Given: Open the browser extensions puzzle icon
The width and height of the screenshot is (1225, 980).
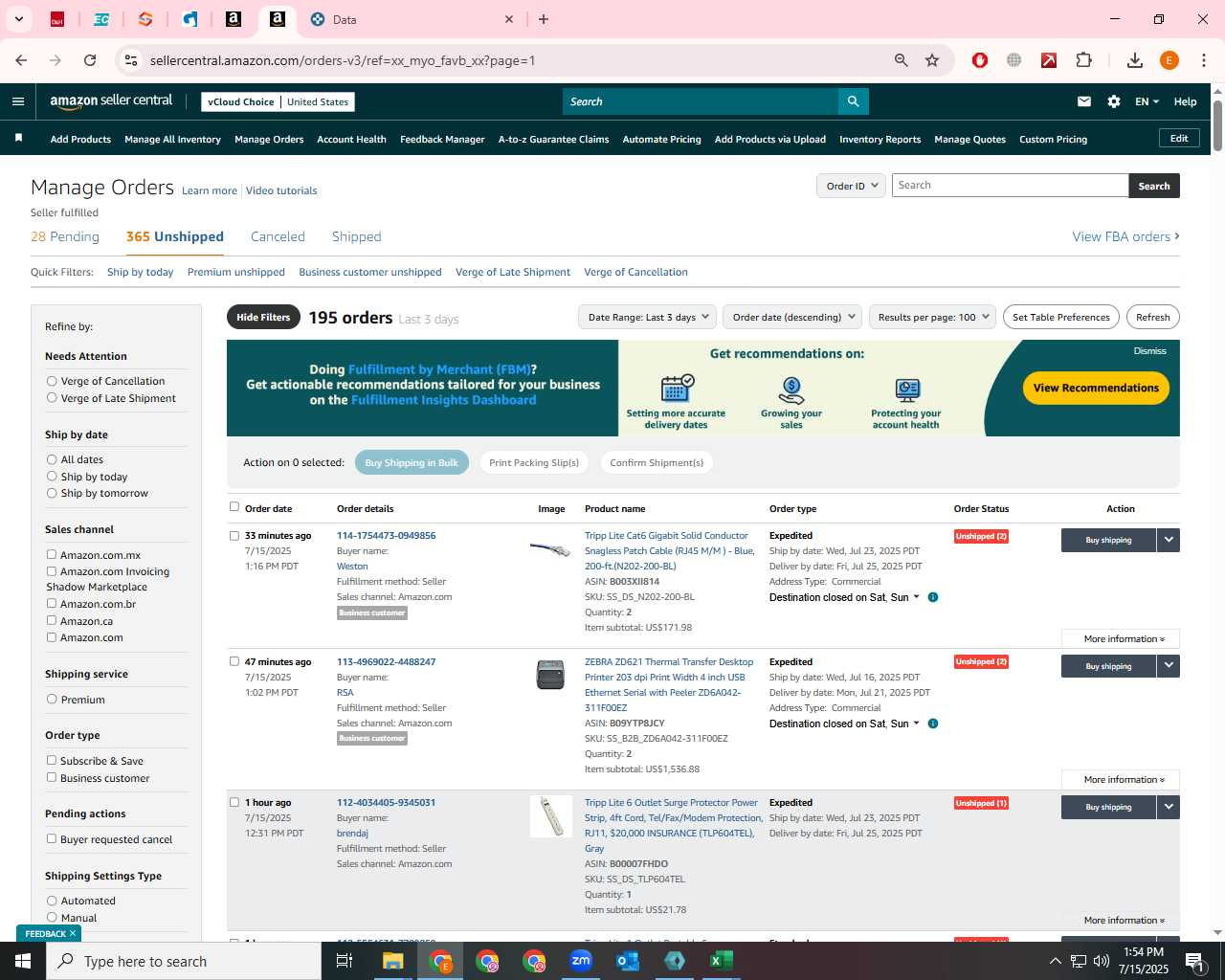Looking at the screenshot, I should click(1084, 60).
